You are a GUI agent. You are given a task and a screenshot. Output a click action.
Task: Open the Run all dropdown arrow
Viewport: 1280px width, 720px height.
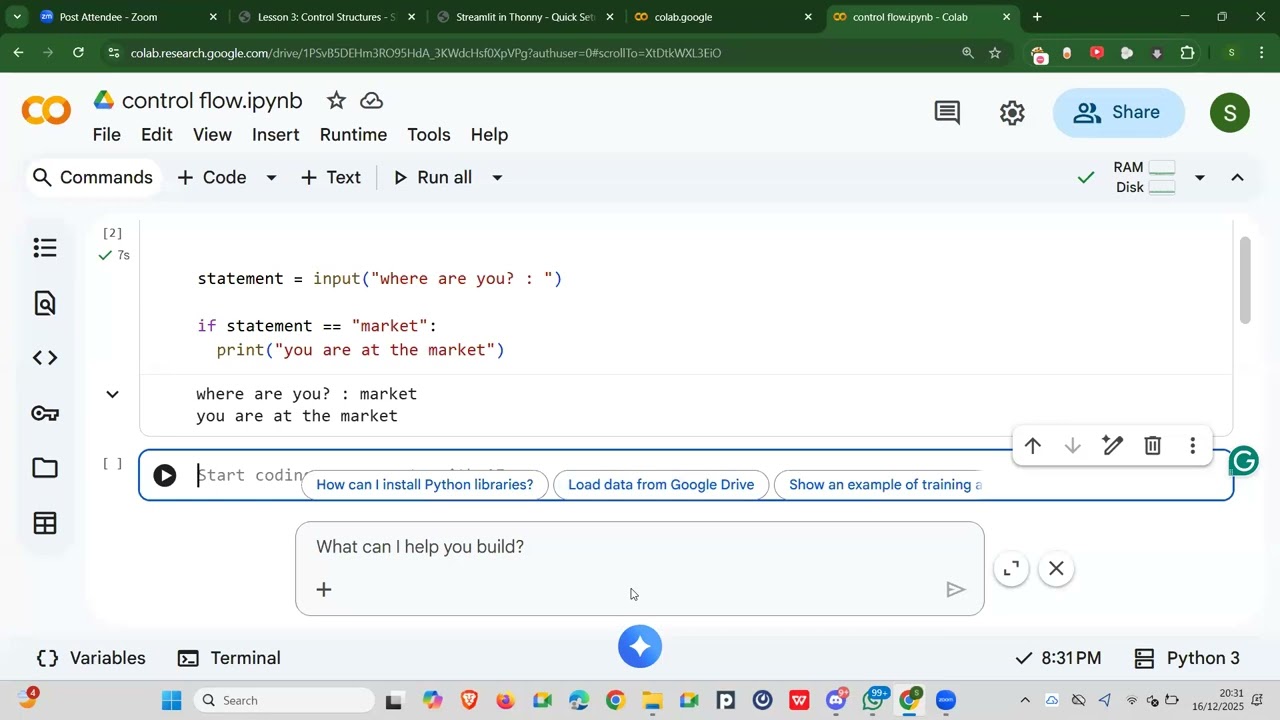click(x=497, y=178)
